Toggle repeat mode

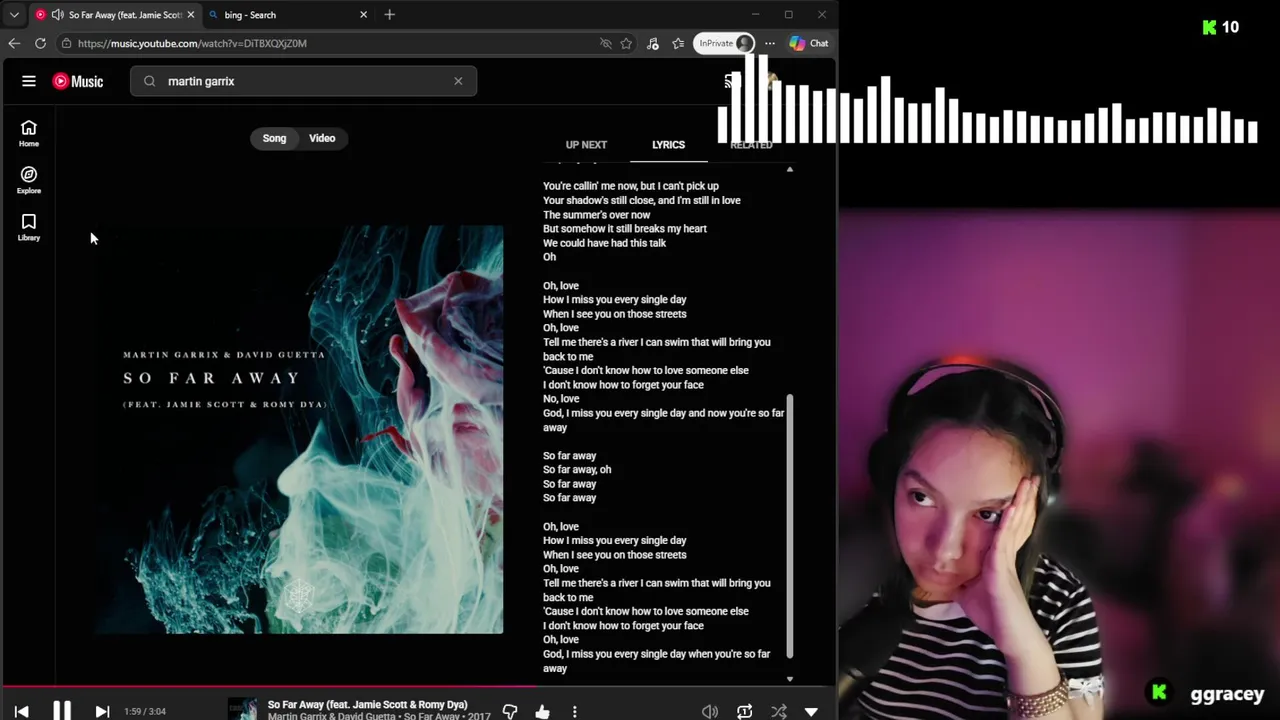tap(744, 711)
